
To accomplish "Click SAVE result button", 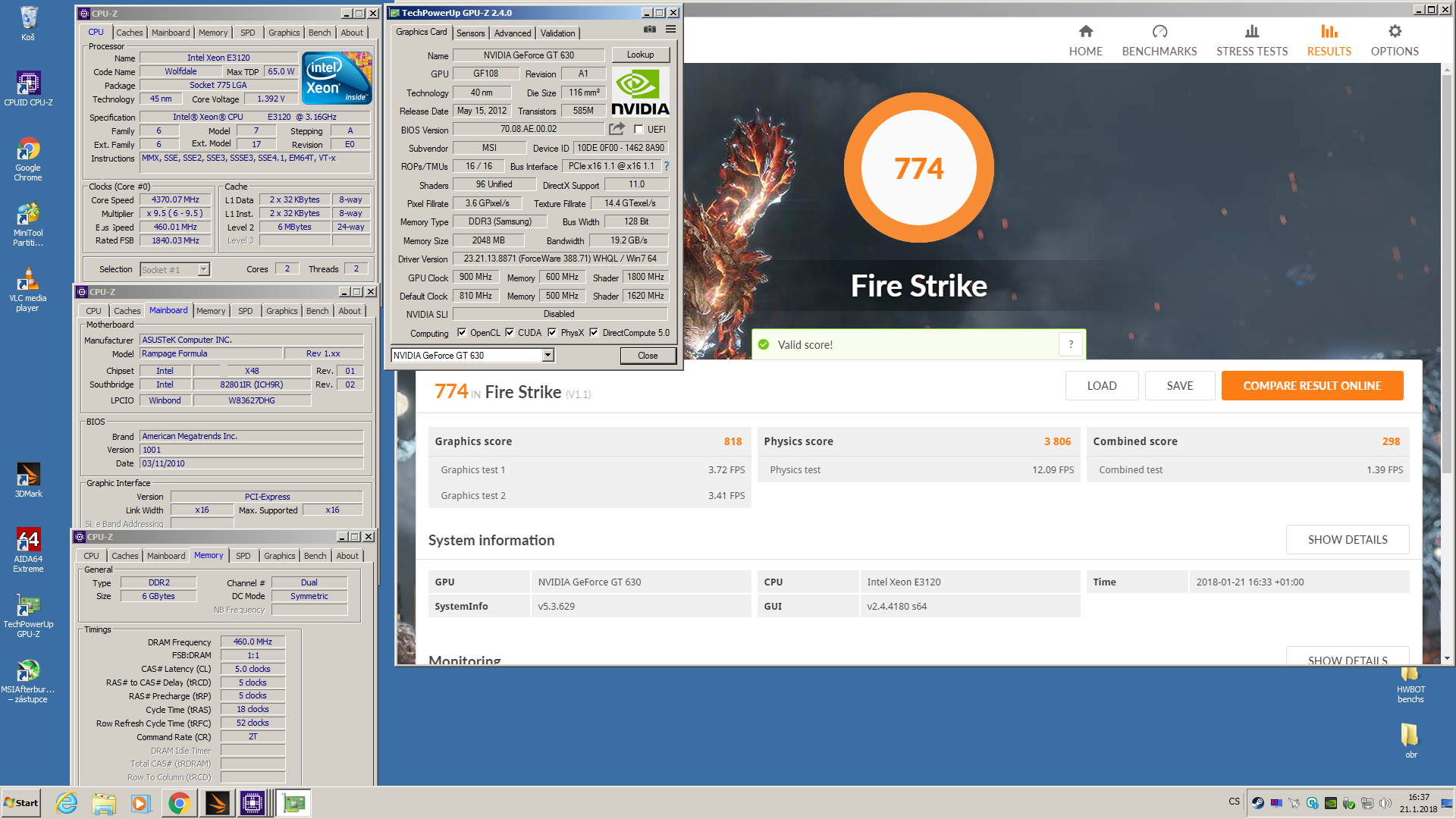I will [1180, 385].
